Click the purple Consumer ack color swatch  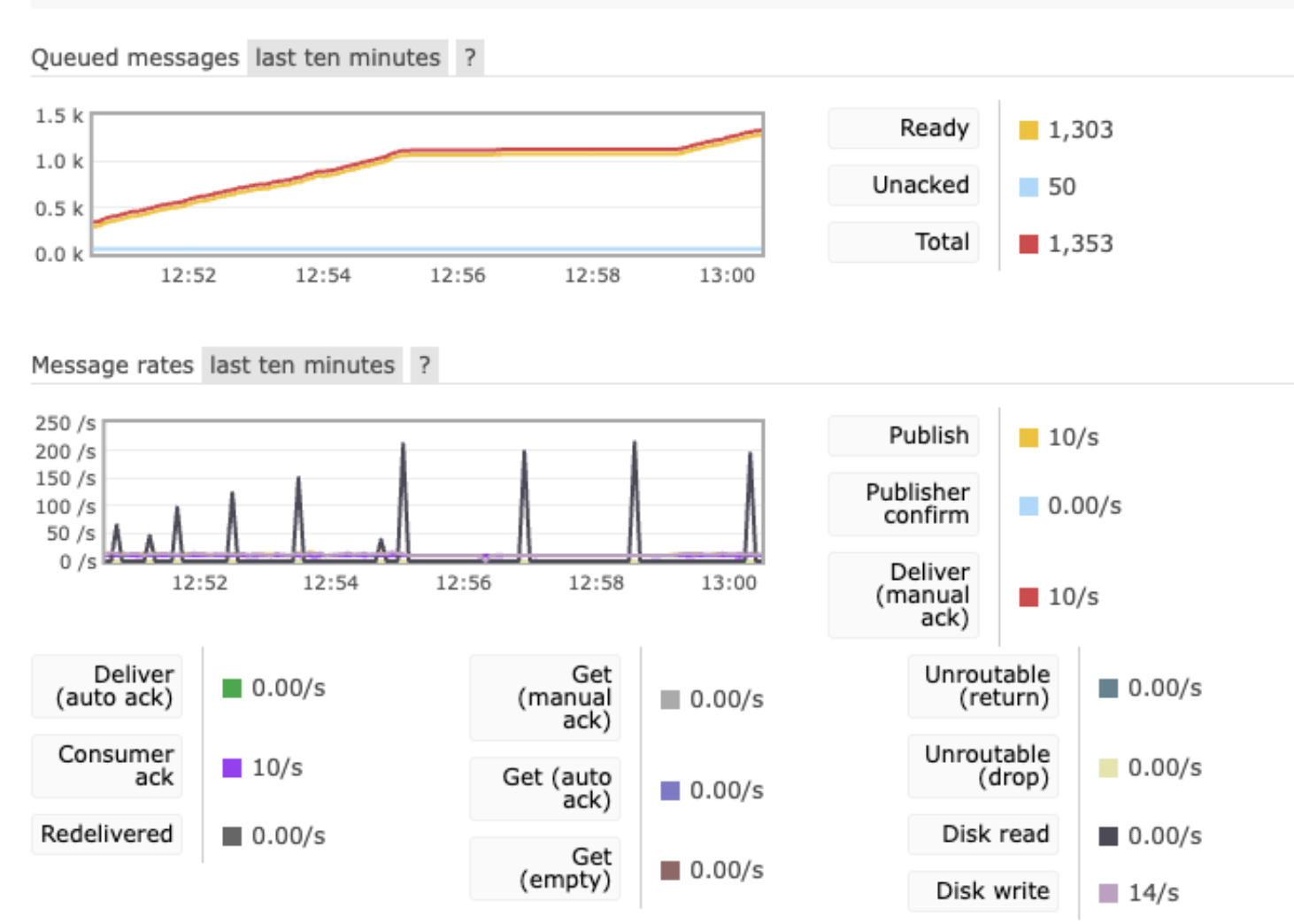(x=232, y=767)
